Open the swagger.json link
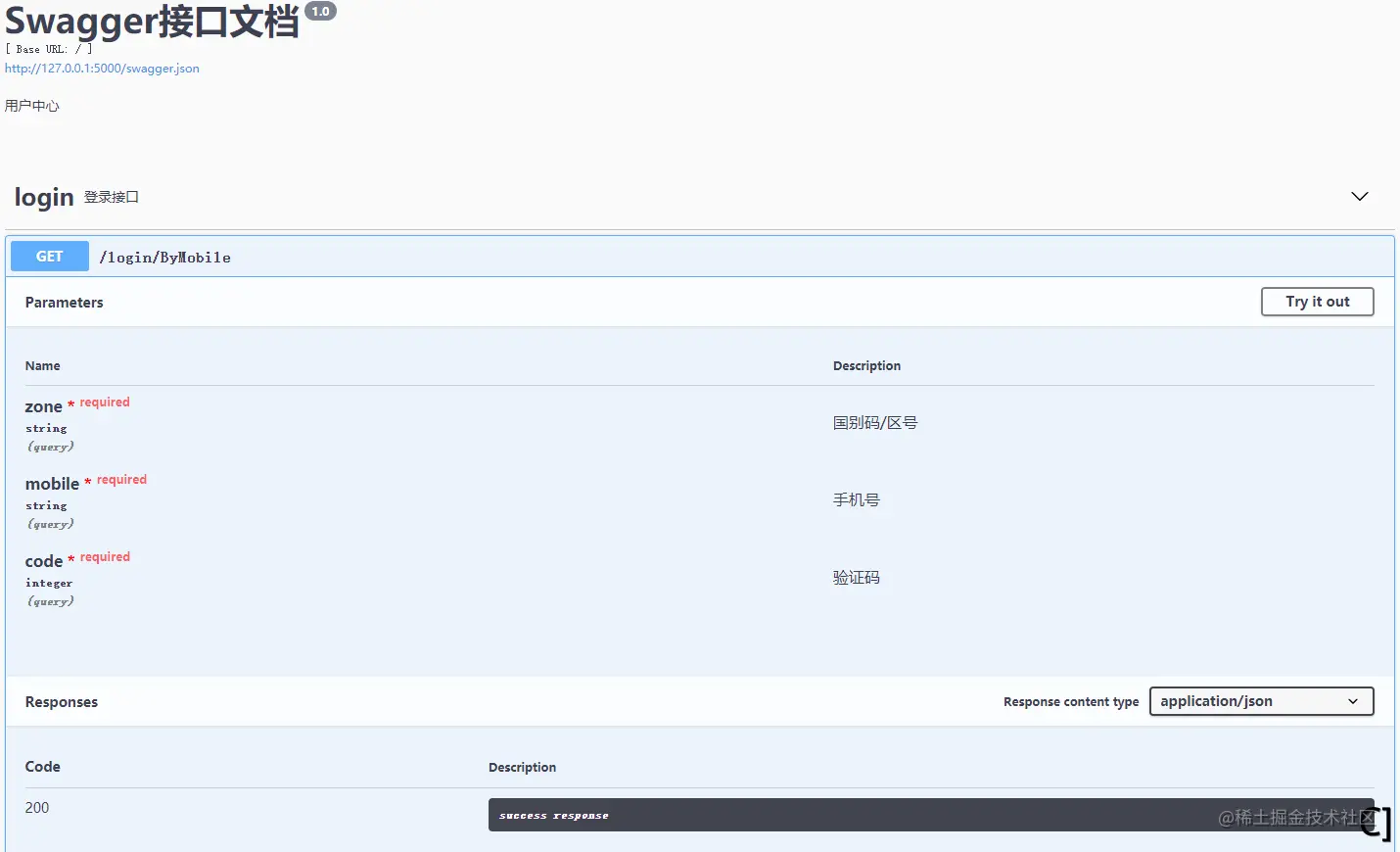This screenshot has height=852, width=1400. (102, 69)
